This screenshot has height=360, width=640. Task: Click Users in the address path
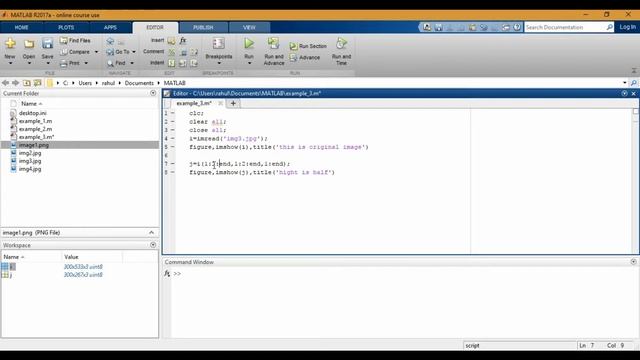[85, 83]
